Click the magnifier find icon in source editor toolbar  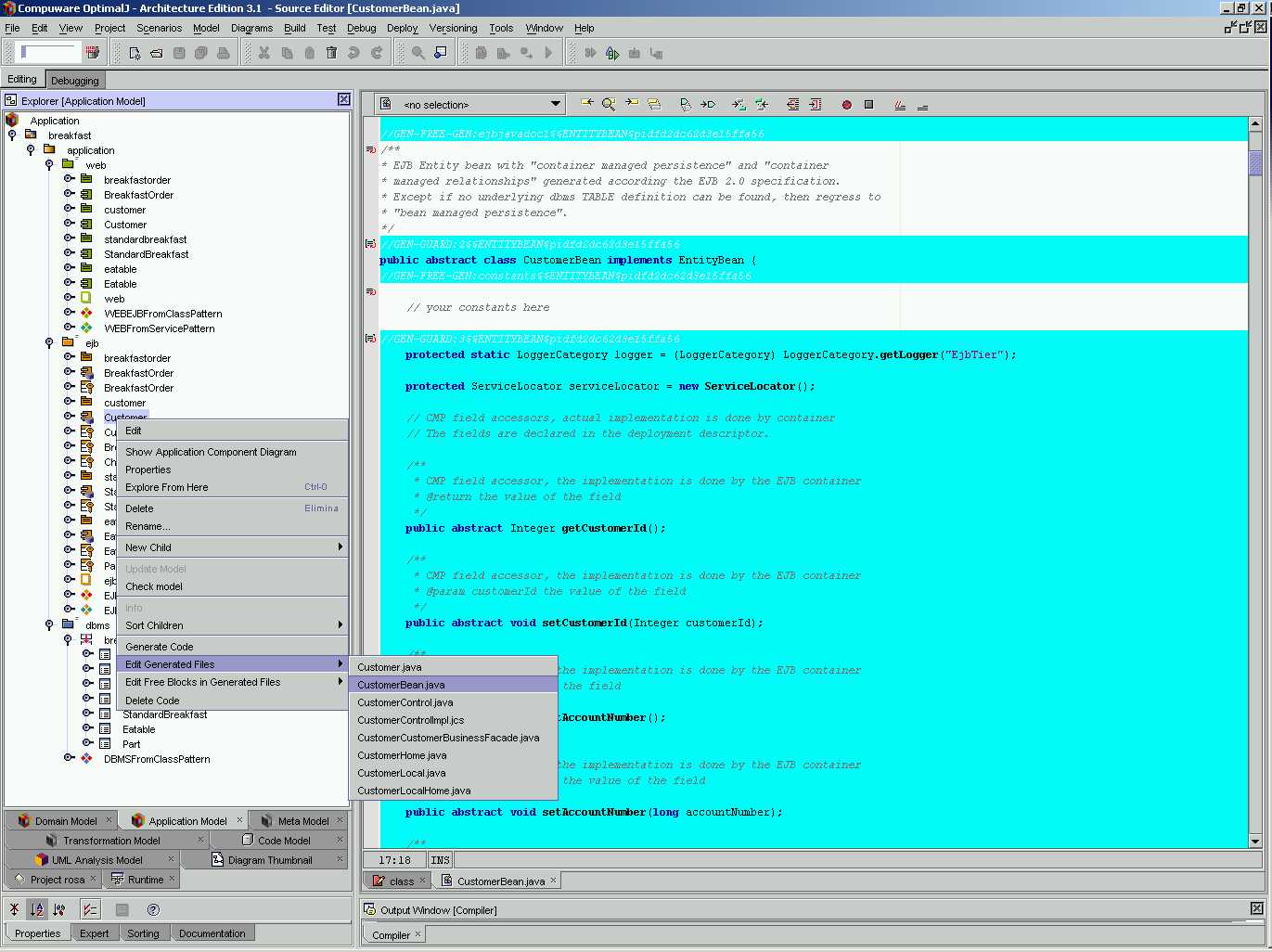click(609, 105)
